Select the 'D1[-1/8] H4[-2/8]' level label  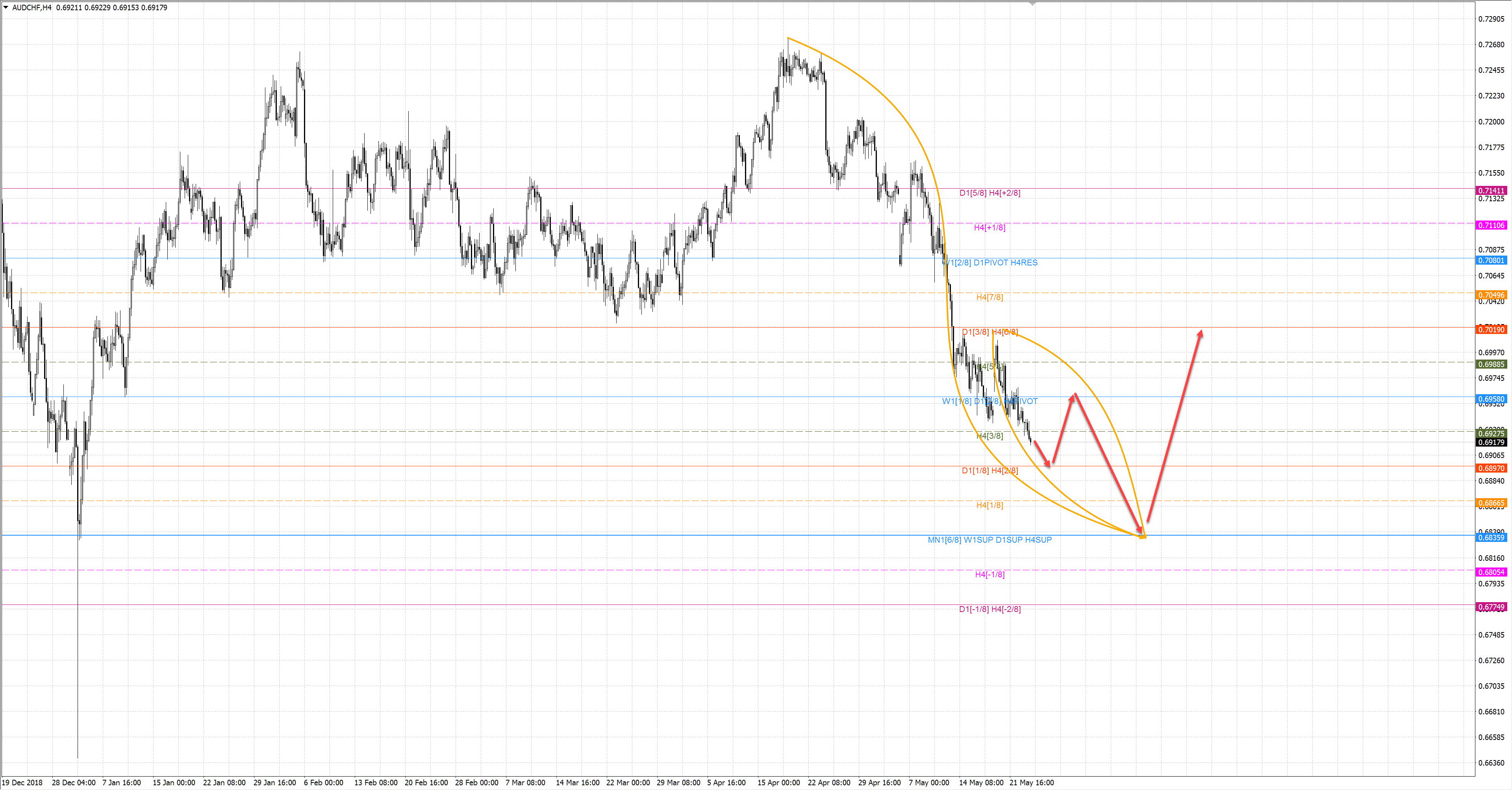(989, 609)
